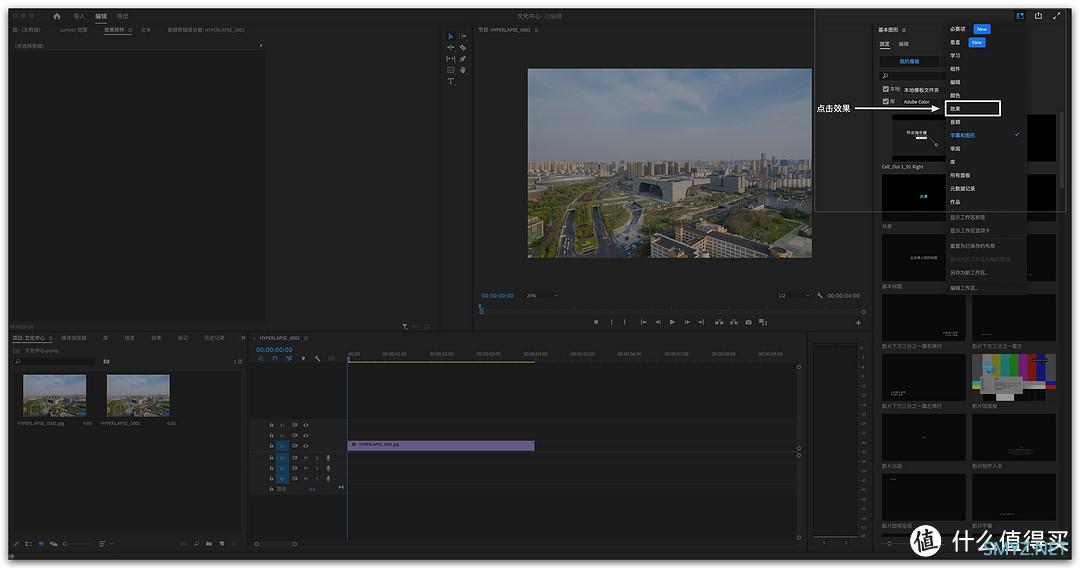
Task: Switch Project panel to List view
Action: click(x=28, y=544)
